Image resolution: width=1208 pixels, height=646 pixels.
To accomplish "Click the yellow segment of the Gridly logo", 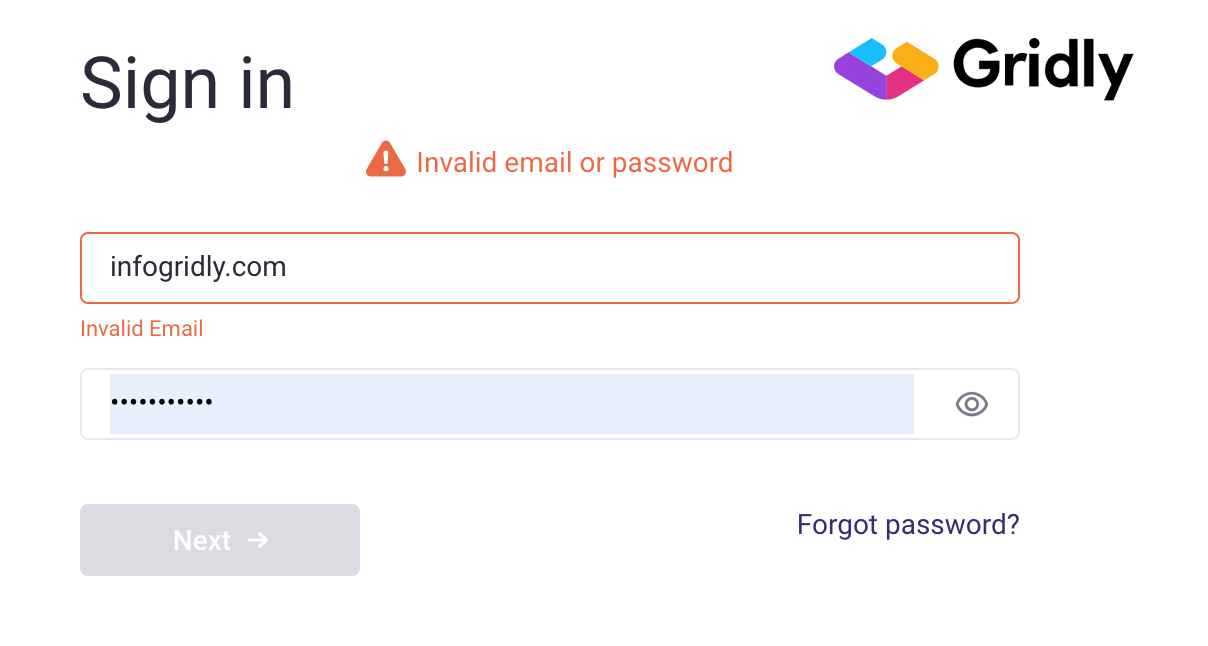I will coord(915,61).
